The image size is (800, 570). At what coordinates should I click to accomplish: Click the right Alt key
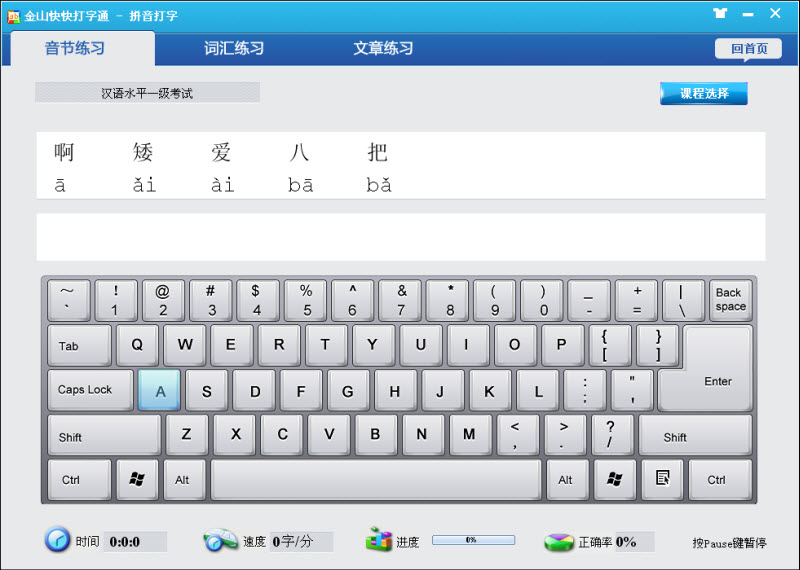pyautogui.click(x=567, y=479)
